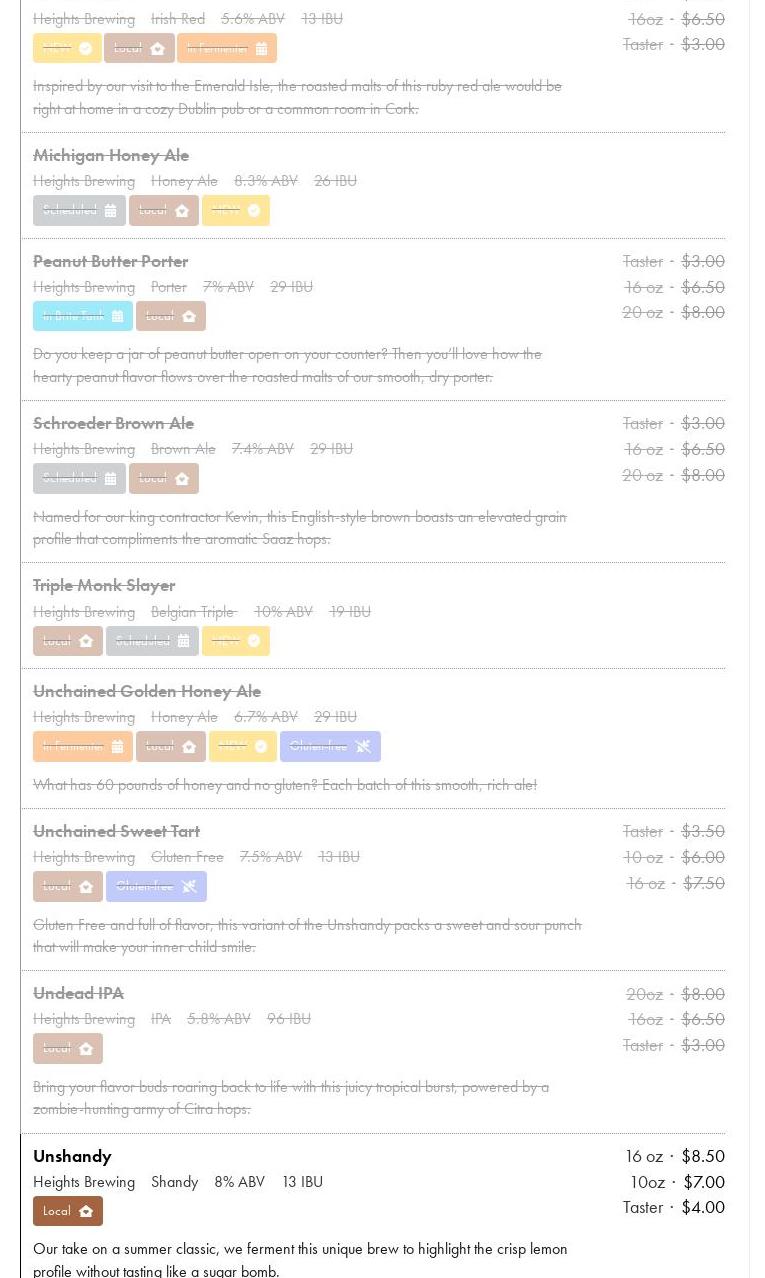Click the NEW checkmark icon under Michigan Honey Ale

pos(254,210)
